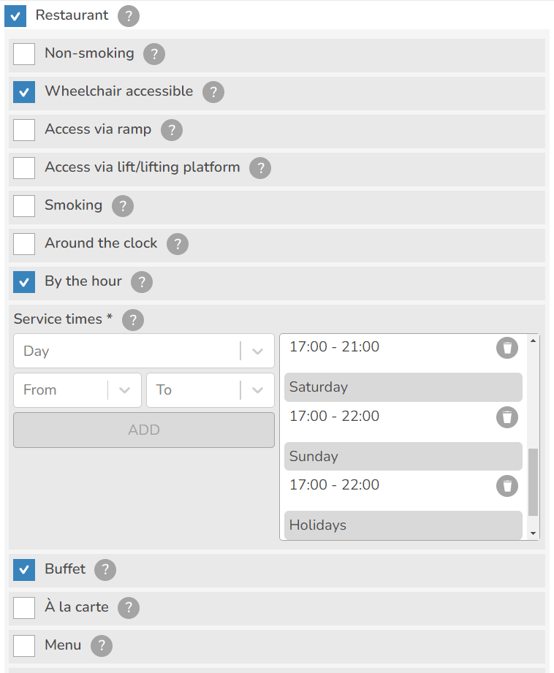Viewport: 554px width, 673px height.
Task: Click the ADD button
Action: pyautogui.click(x=144, y=430)
